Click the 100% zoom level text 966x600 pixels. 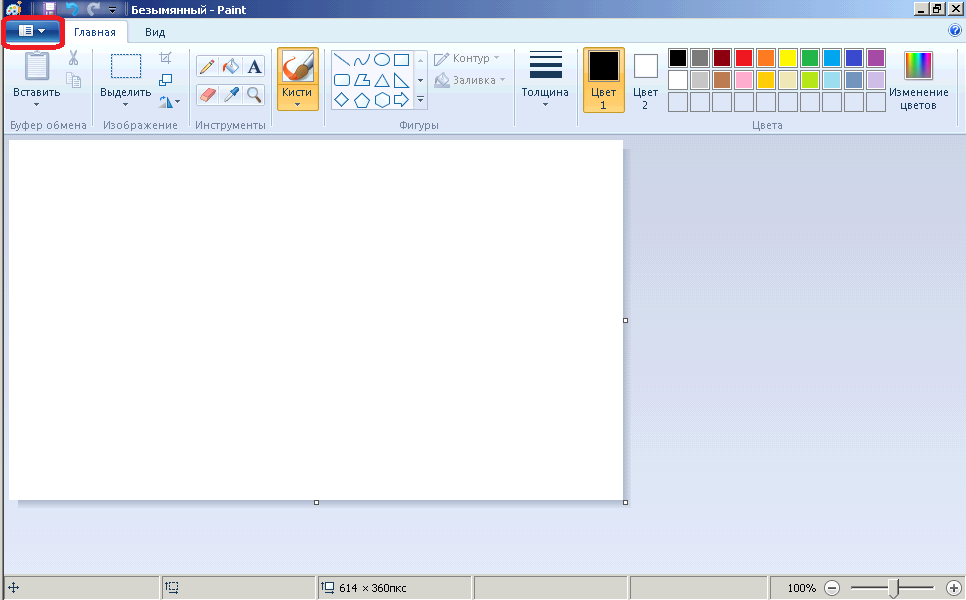pyautogui.click(x=802, y=588)
